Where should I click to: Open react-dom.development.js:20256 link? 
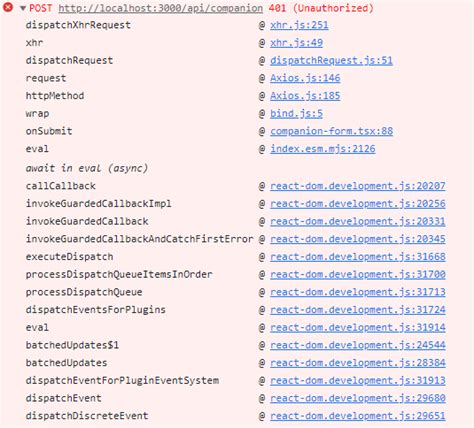358,204
